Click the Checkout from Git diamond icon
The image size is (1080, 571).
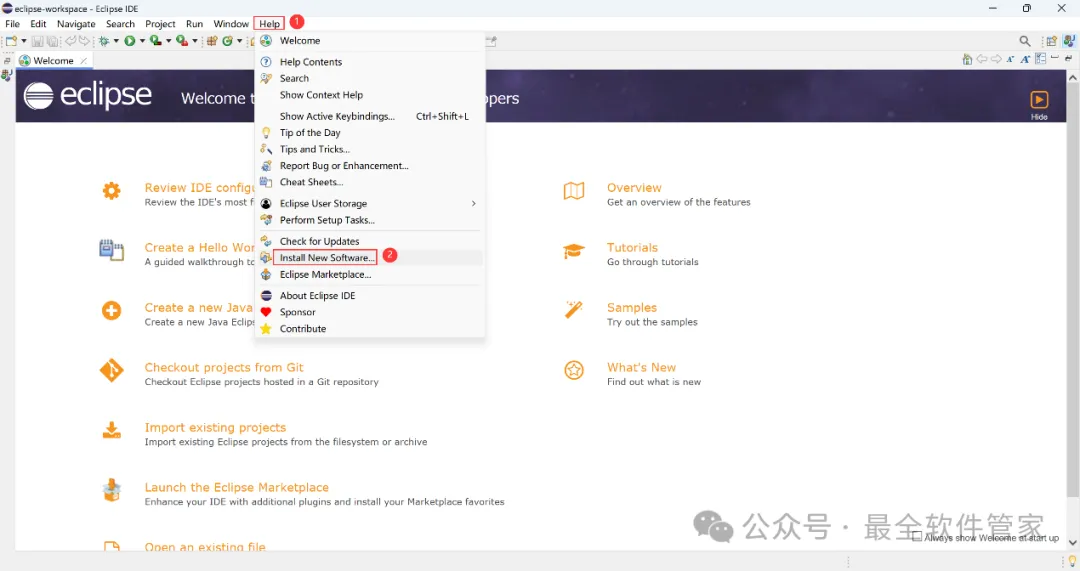click(x=112, y=371)
